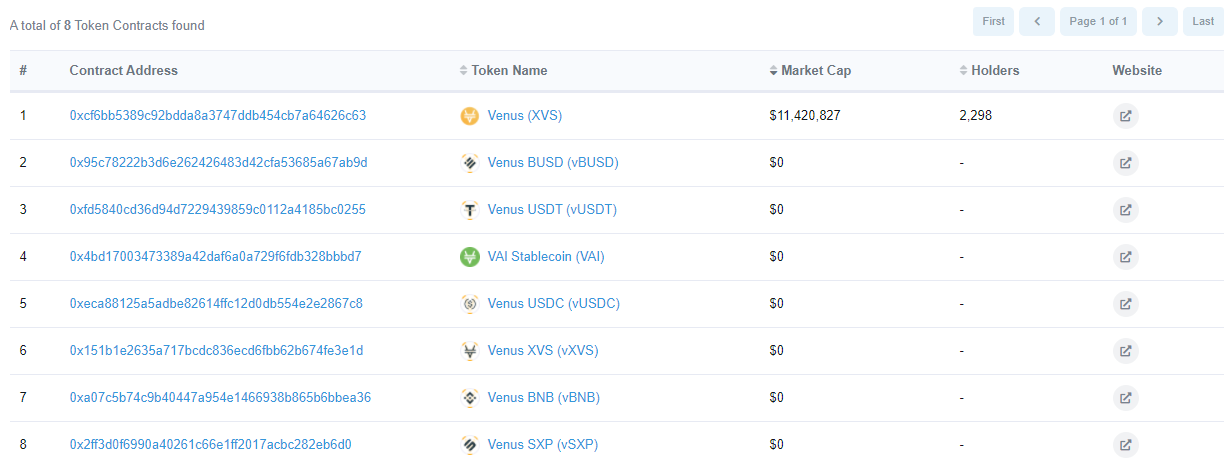Open contract address 0x4bd17003473389a42daf6a0a729f6fdb328bbbd7
The width and height of the screenshot is (1230, 471).
click(x=216, y=257)
